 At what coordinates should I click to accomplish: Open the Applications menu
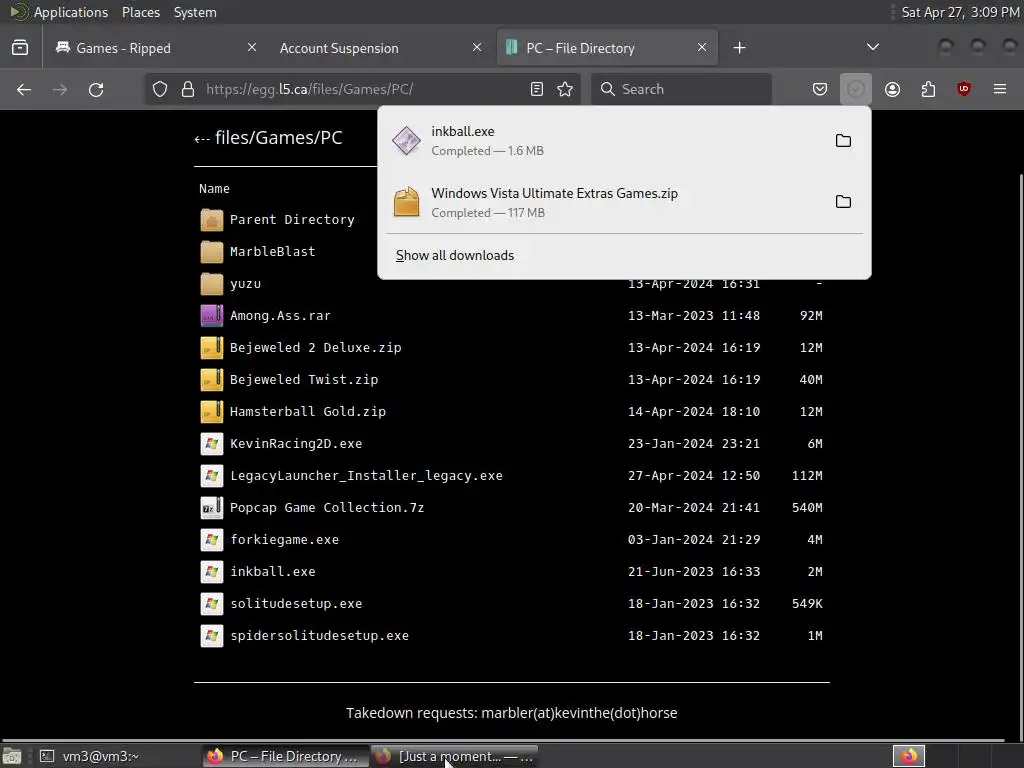pyautogui.click(x=71, y=12)
